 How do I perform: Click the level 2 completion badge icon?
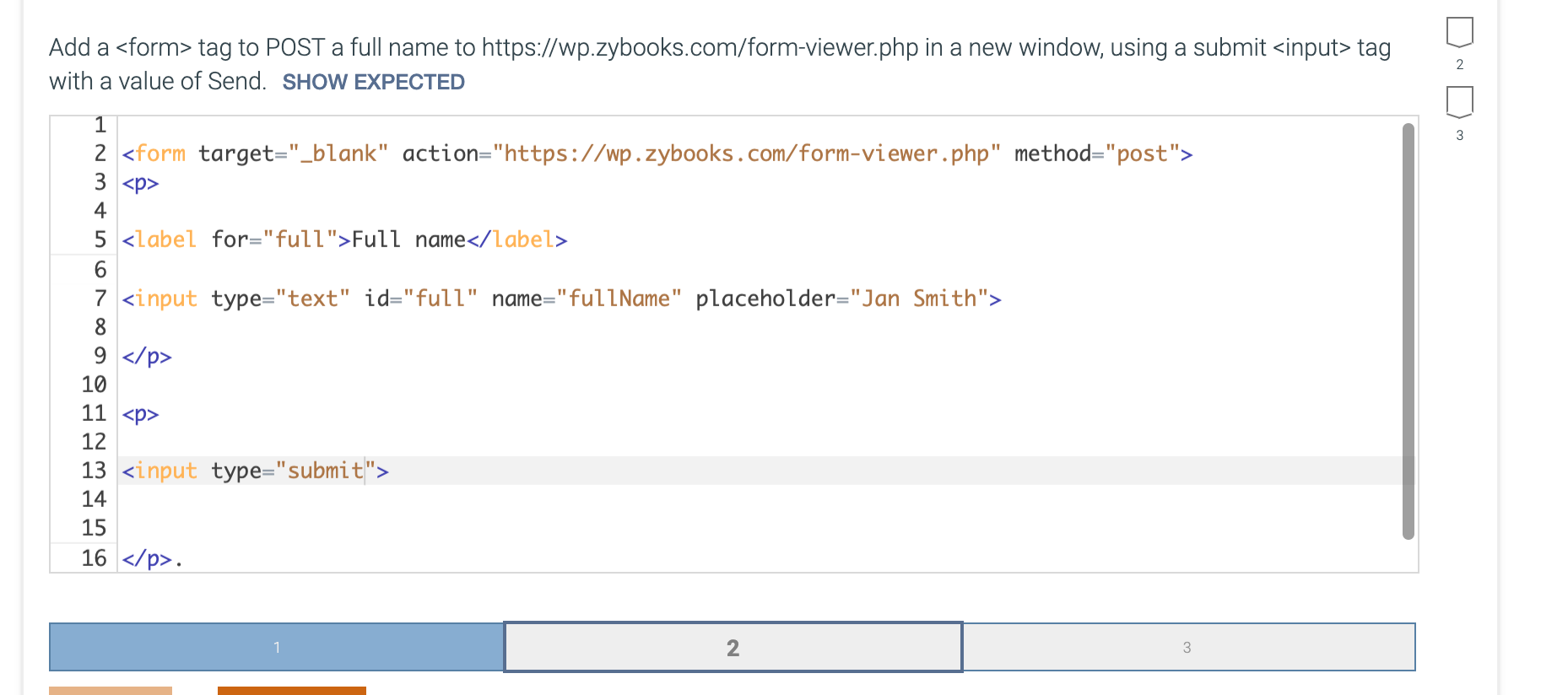pos(1459,32)
